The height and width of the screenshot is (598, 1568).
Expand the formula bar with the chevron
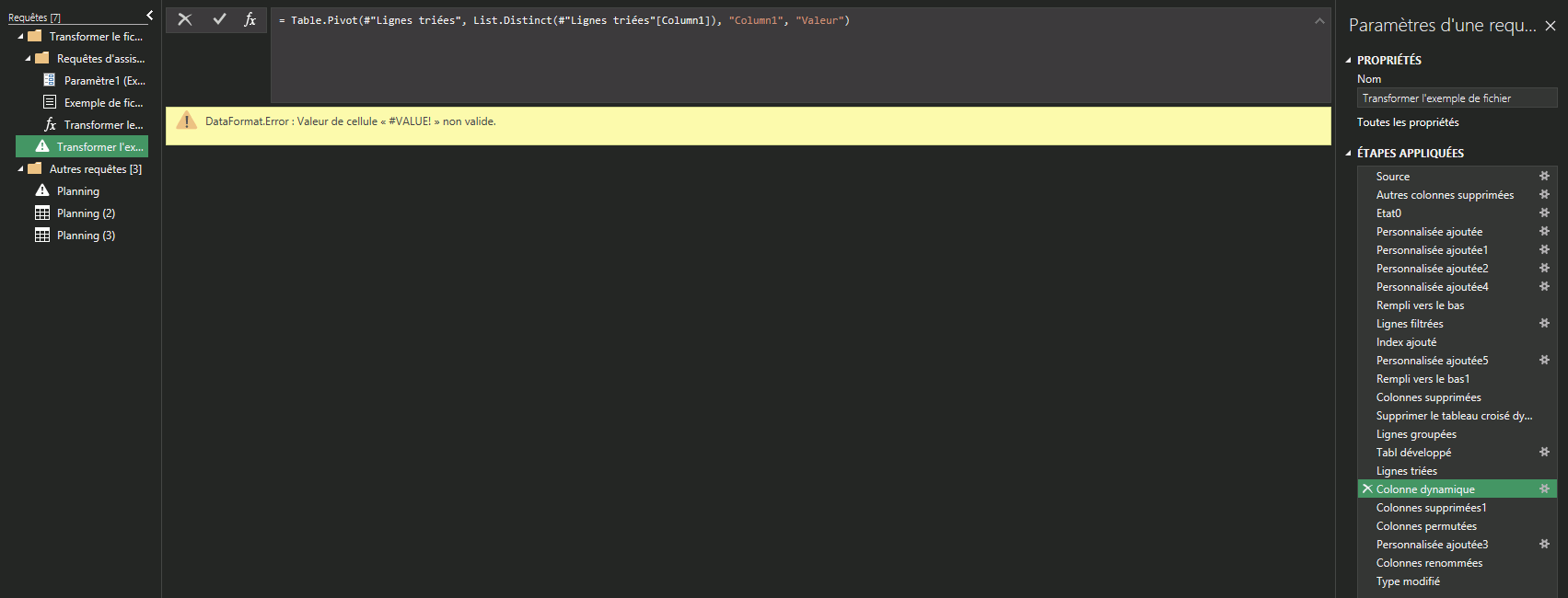tap(1319, 20)
